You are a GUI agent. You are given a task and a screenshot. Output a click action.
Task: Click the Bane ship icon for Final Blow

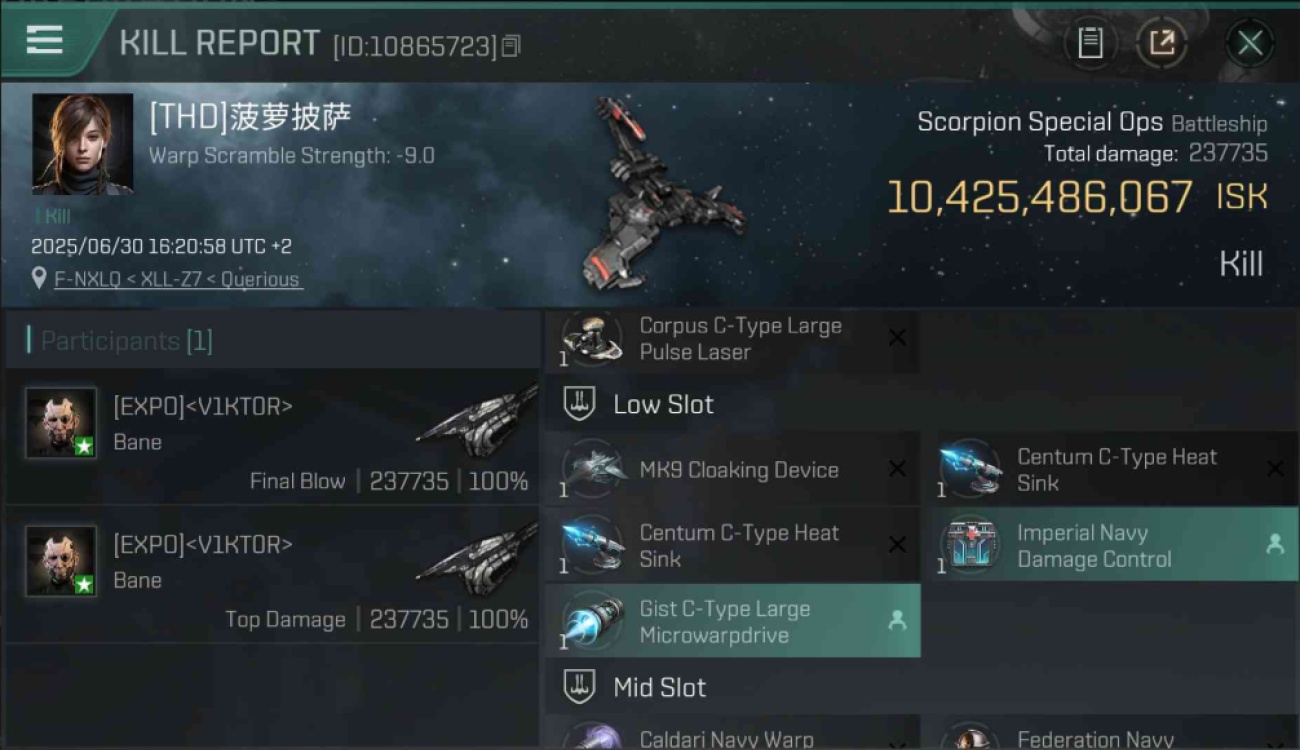[475, 420]
